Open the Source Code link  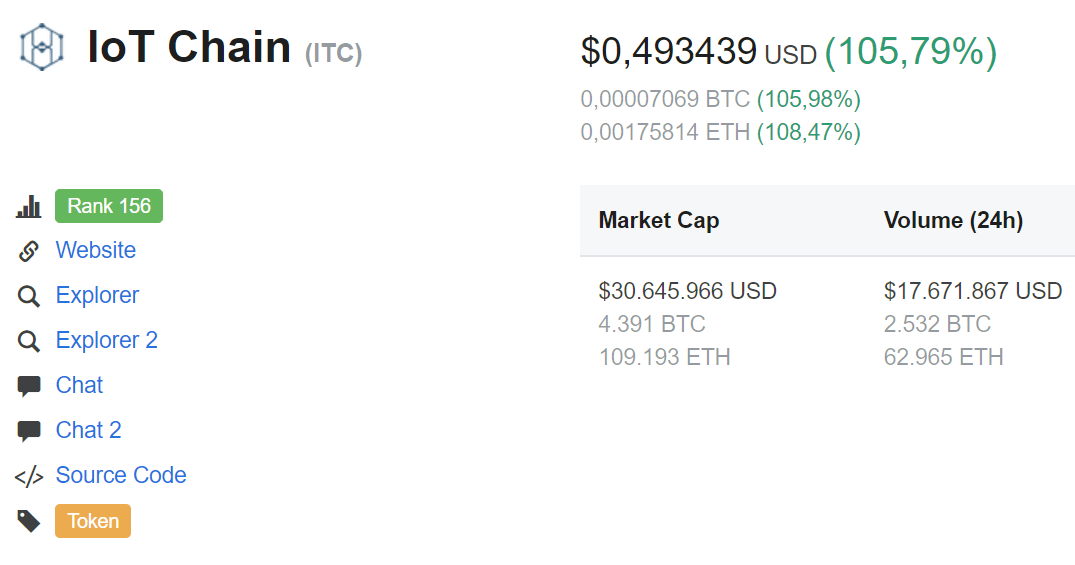(x=121, y=475)
